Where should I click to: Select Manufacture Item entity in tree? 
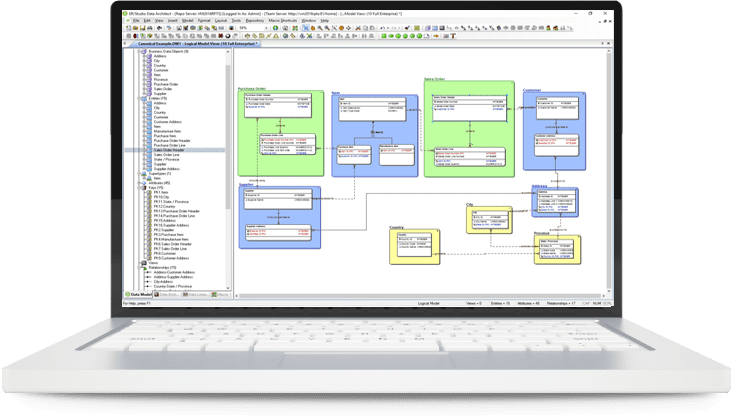click(167, 131)
